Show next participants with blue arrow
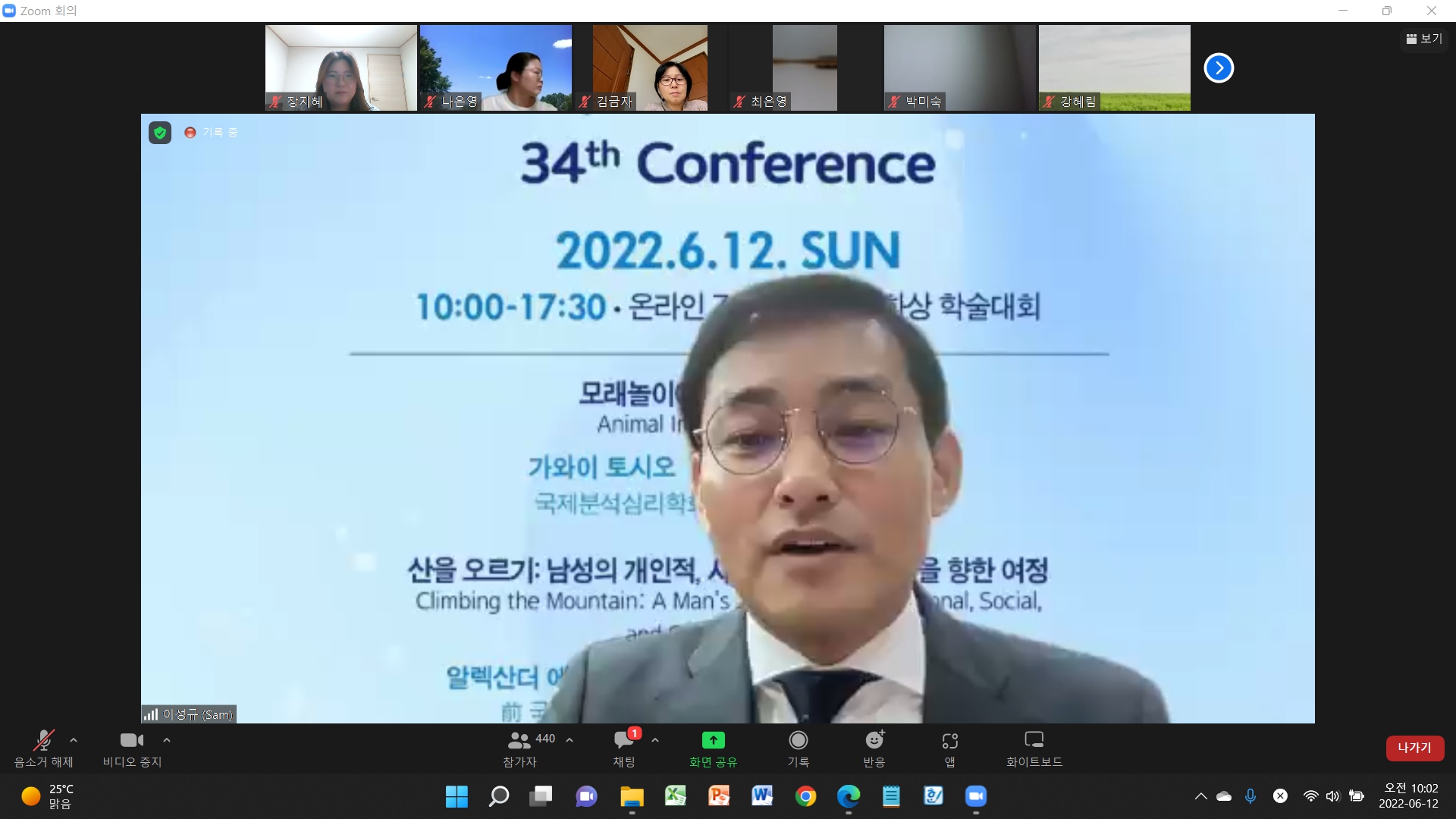Image resolution: width=1456 pixels, height=819 pixels. [1219, 67]
